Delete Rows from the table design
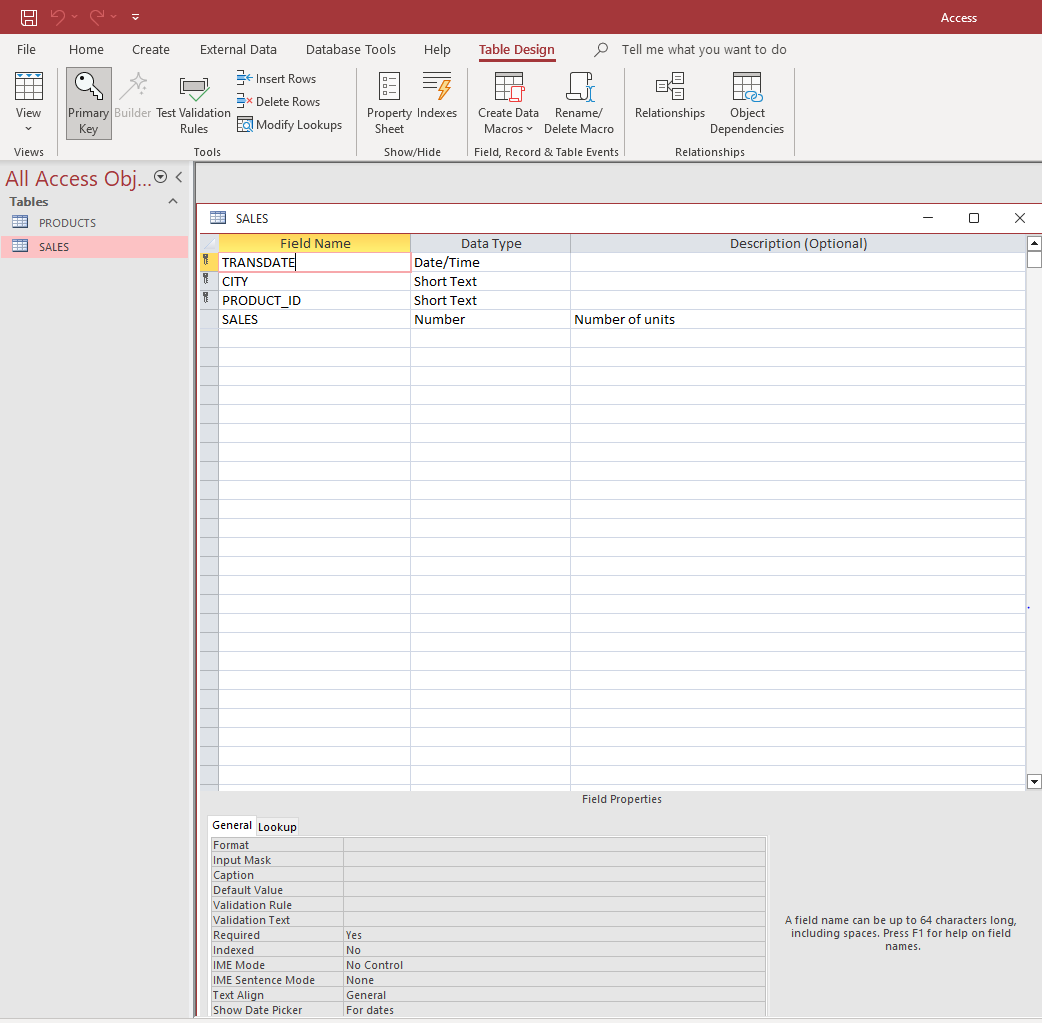The height and width of the screenshot is (1023, 1042). (278, 102)
